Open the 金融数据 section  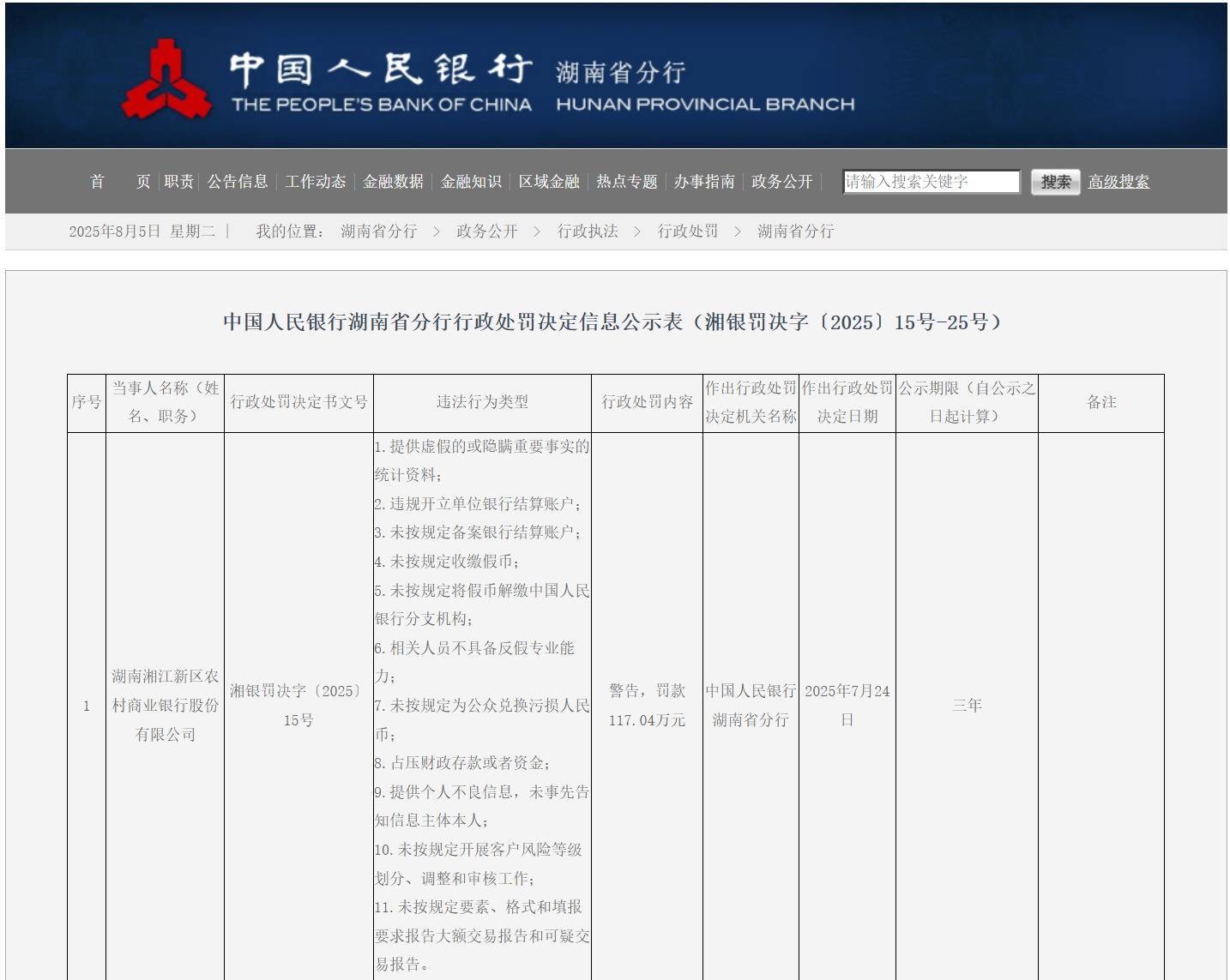coord(395,182)
